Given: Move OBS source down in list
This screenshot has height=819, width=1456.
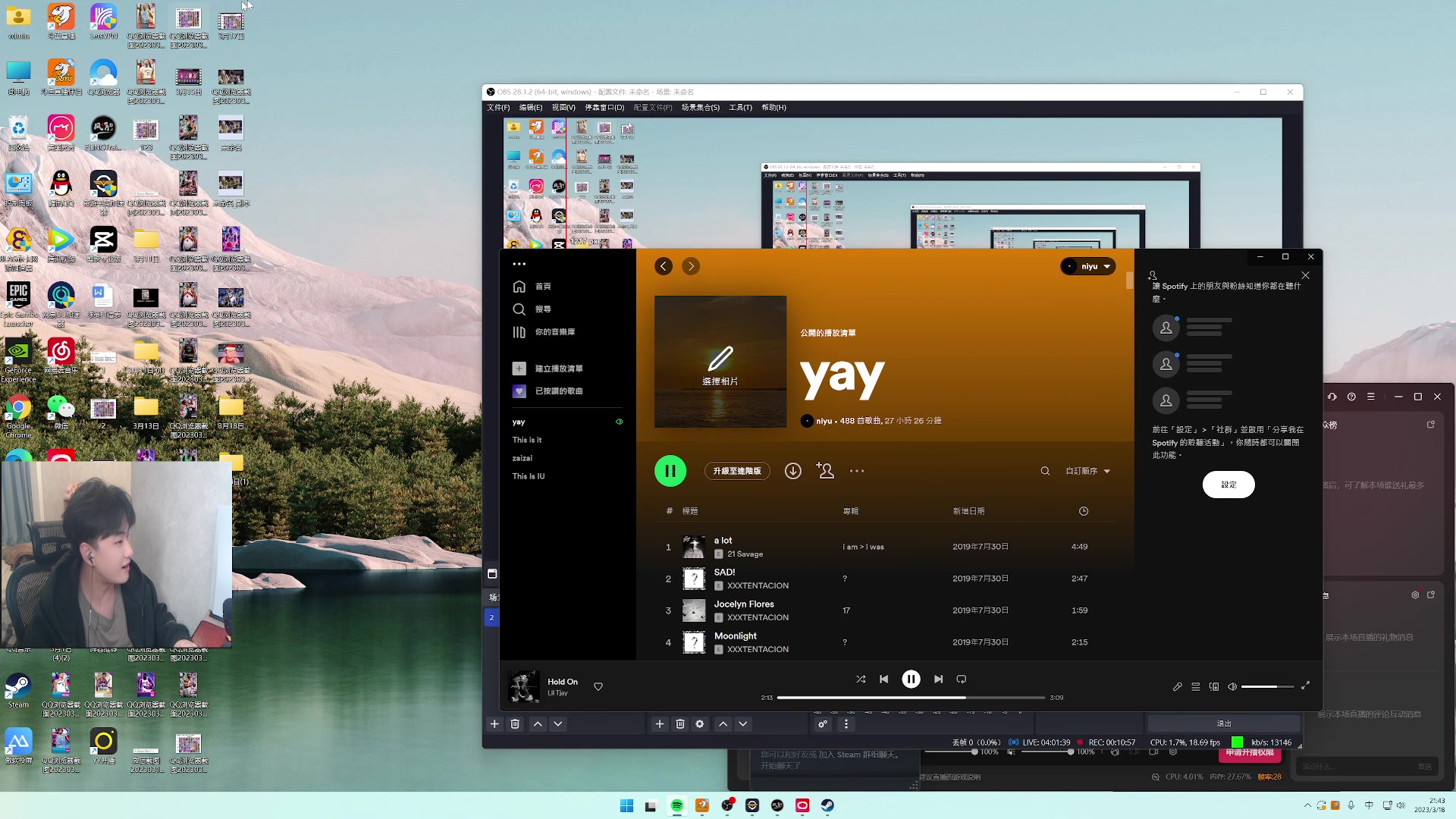Looking at the screenshot, I should click(743, 724).
